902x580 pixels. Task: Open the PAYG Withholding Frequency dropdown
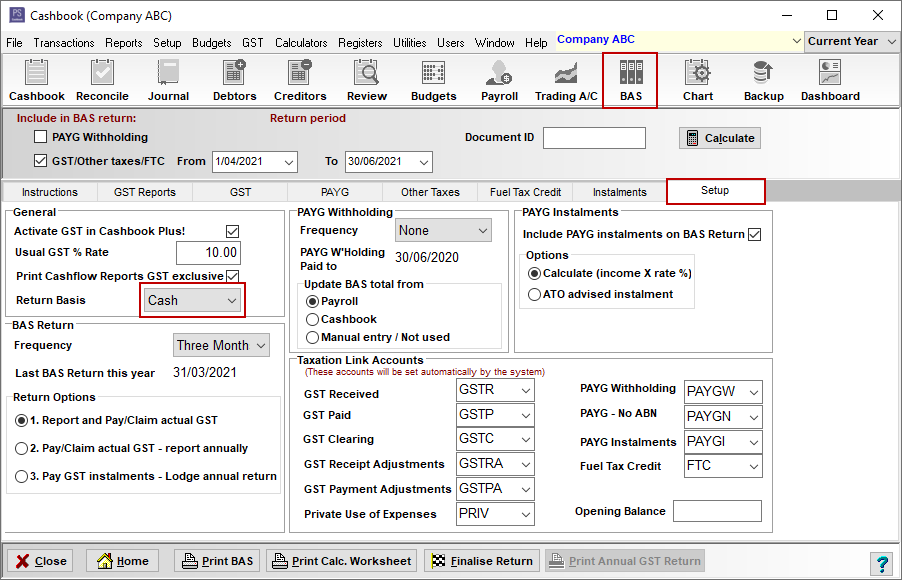click(x=443, y=231)
